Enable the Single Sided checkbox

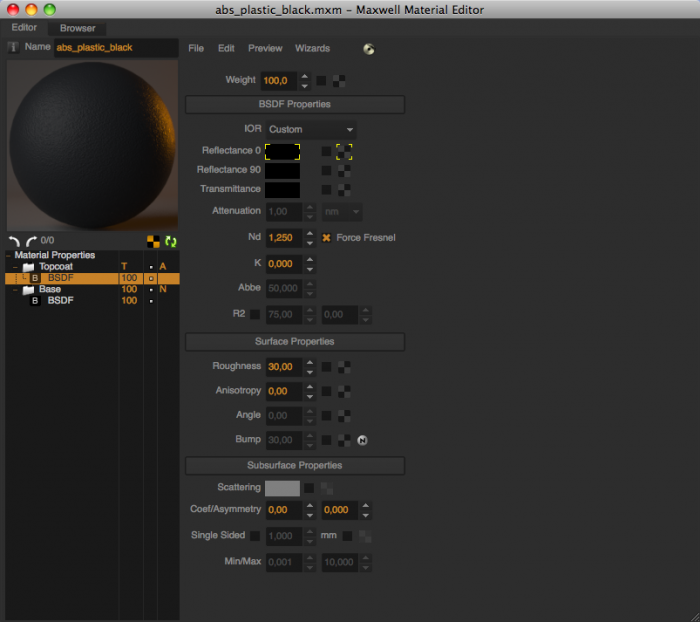coord(255,536)
